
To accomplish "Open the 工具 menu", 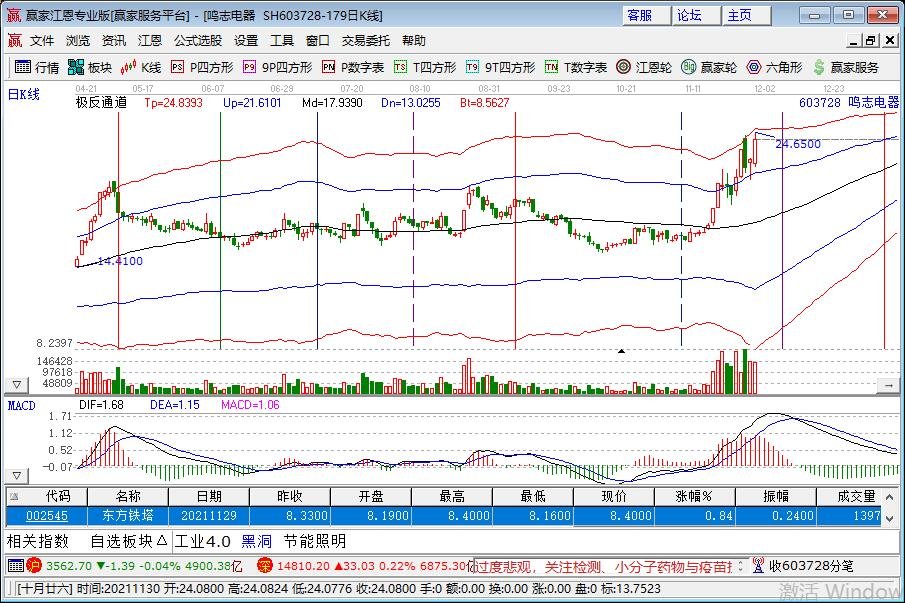I will (x=282, y=40).
